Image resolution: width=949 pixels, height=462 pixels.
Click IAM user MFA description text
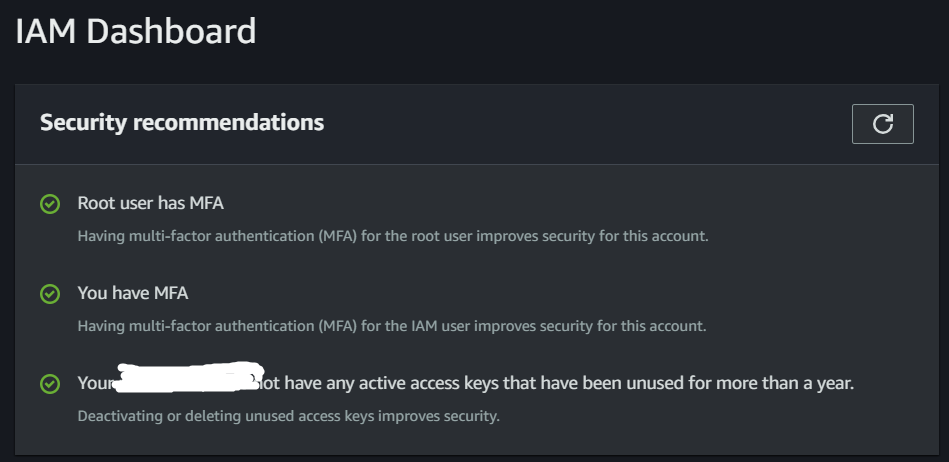(x=392, y=326)
